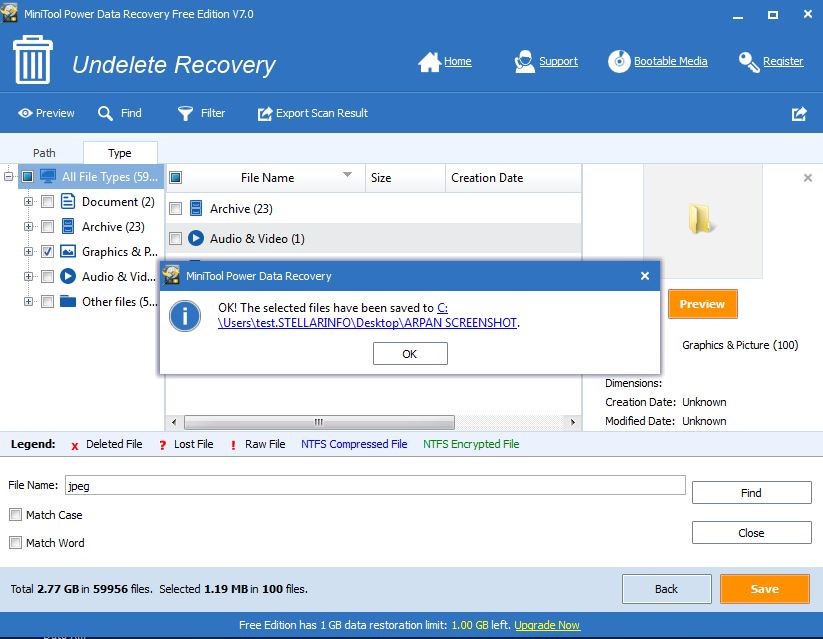Click the Graphics & Picture tree icon
Viewport: 823px width, 639px height.
[x=68, y=252]
